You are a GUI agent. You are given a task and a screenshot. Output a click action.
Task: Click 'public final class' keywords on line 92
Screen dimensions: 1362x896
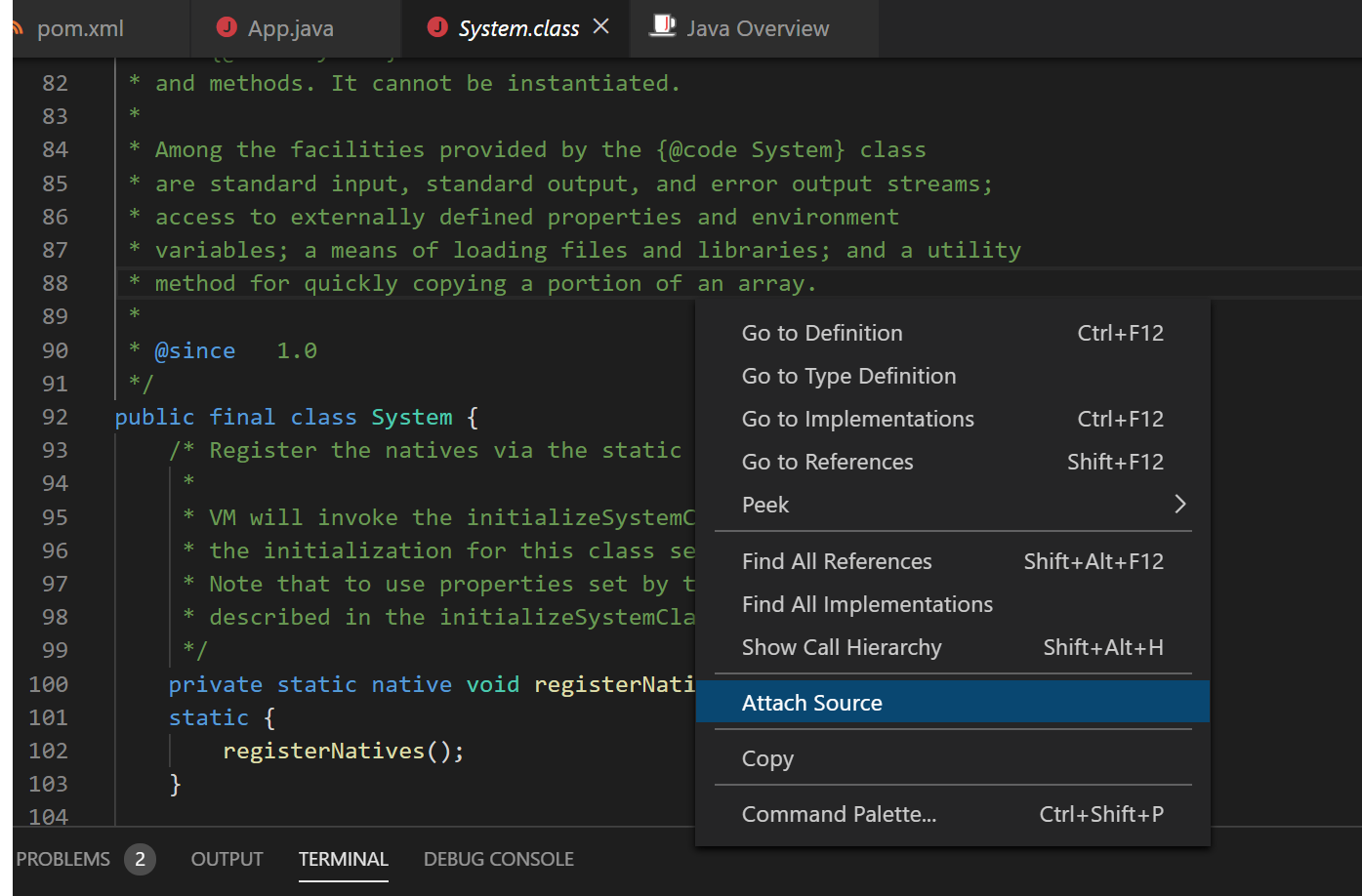[235, 417]
